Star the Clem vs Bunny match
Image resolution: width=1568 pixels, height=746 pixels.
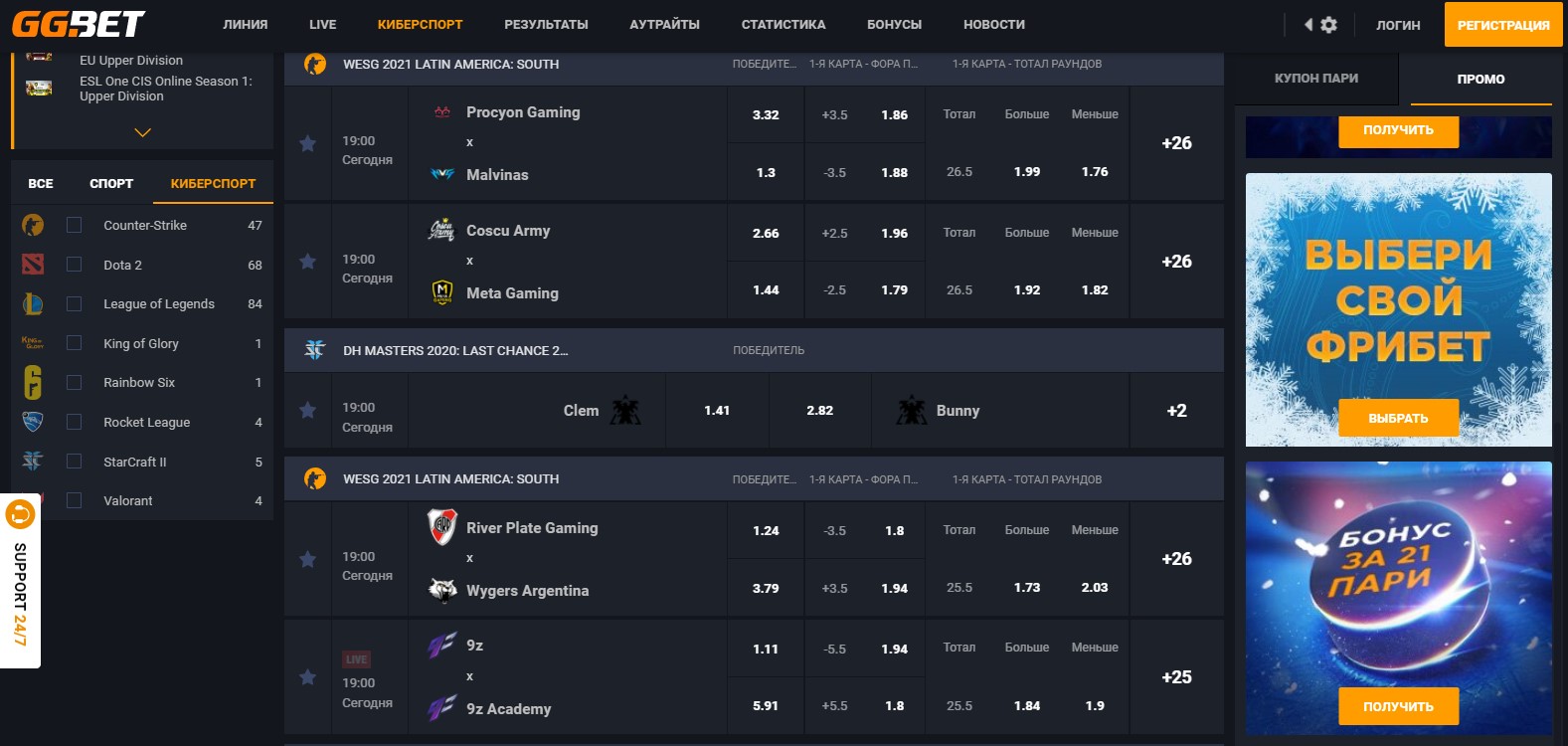click(308, 411)
